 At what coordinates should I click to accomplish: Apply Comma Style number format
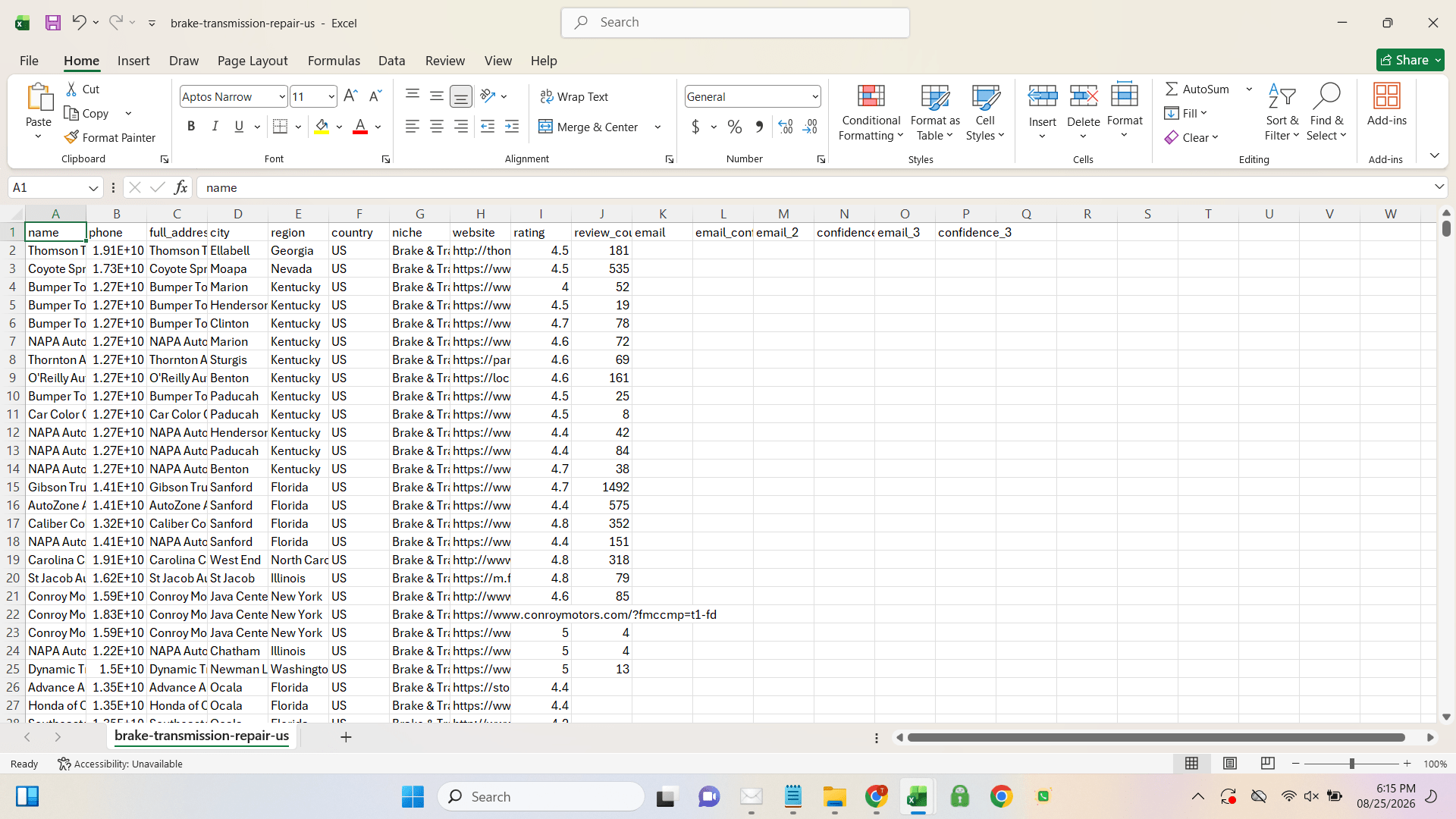pos(759,127)
